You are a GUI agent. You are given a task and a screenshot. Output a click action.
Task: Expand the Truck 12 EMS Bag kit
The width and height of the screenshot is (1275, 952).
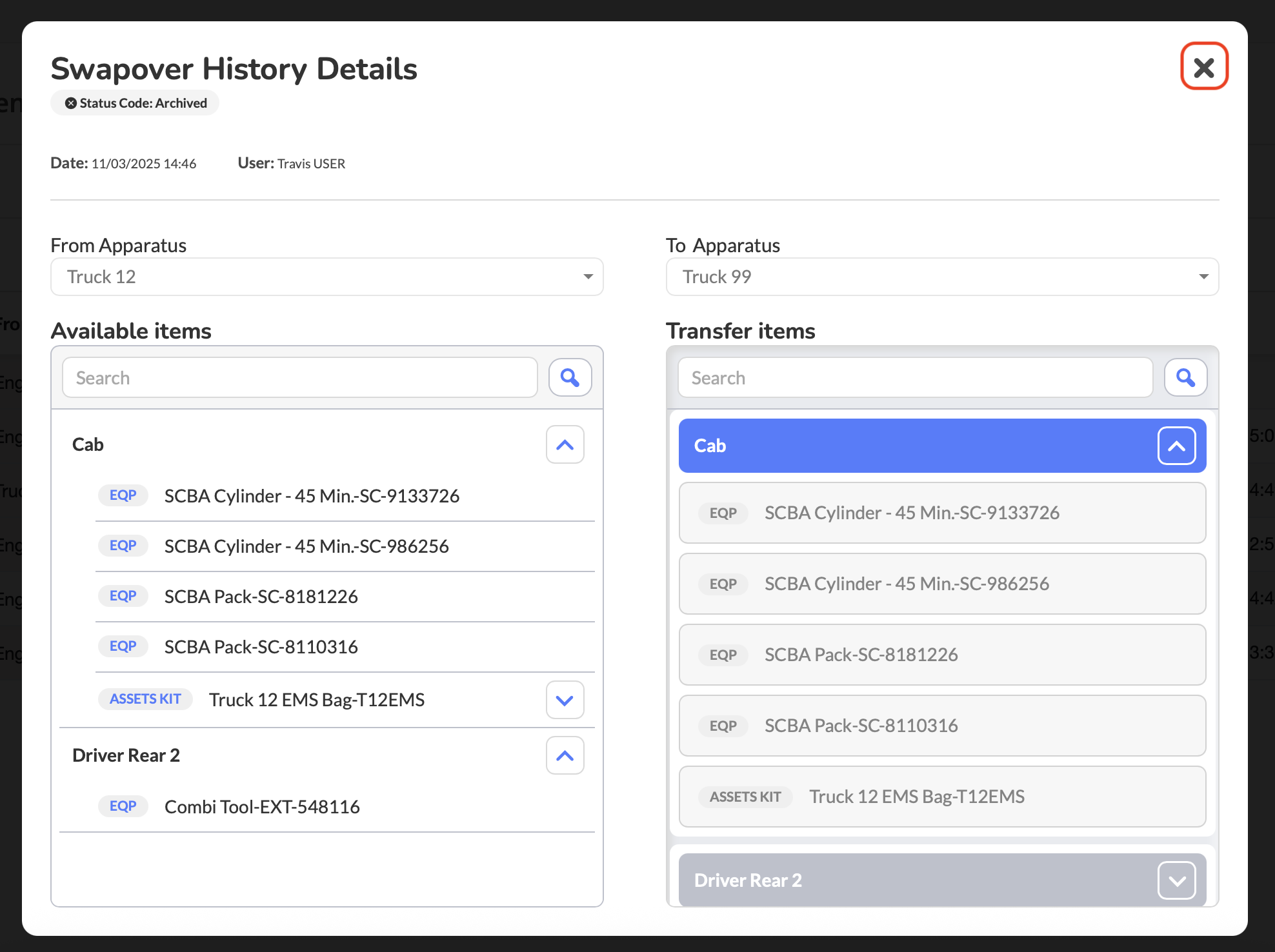[x=565, y=700]
